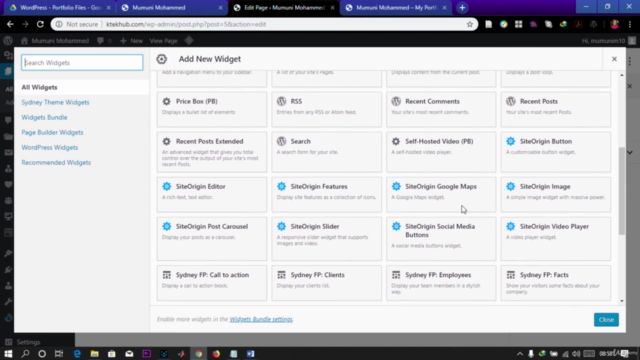The image size is (640, 360).
Task: Open Microsoft Edge from the taskbar
Action: [77, 353]
